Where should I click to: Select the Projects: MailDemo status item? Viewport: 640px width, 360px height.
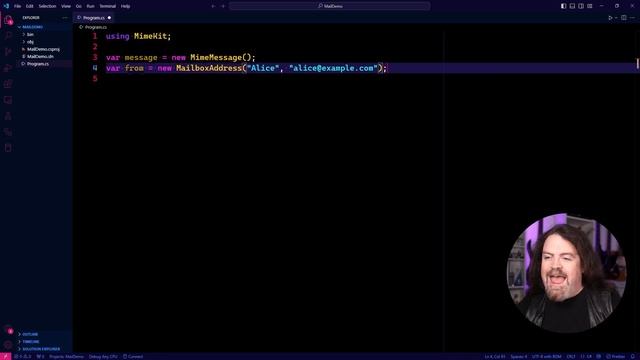[x=66, y=356]
